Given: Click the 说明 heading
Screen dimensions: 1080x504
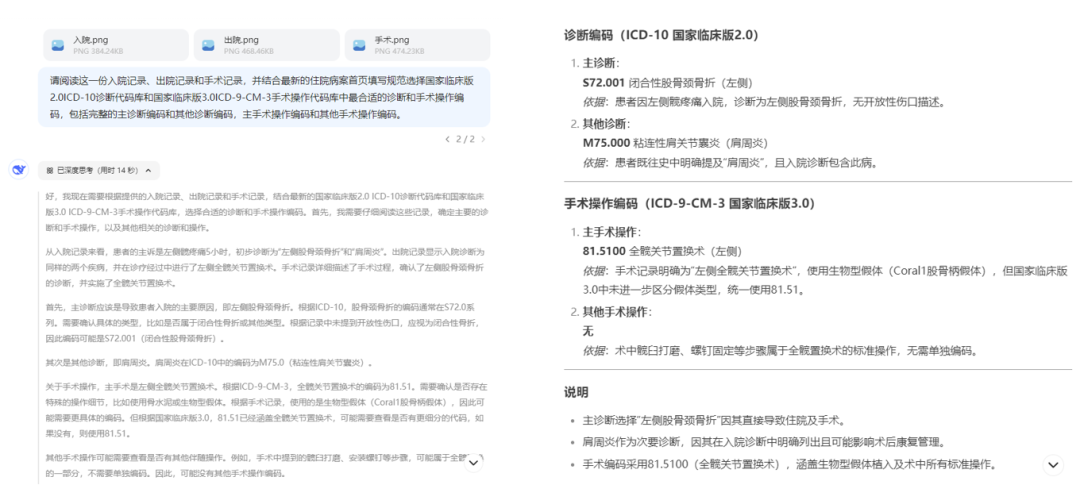Looking at the screenshot, I should tap(577, 392).
